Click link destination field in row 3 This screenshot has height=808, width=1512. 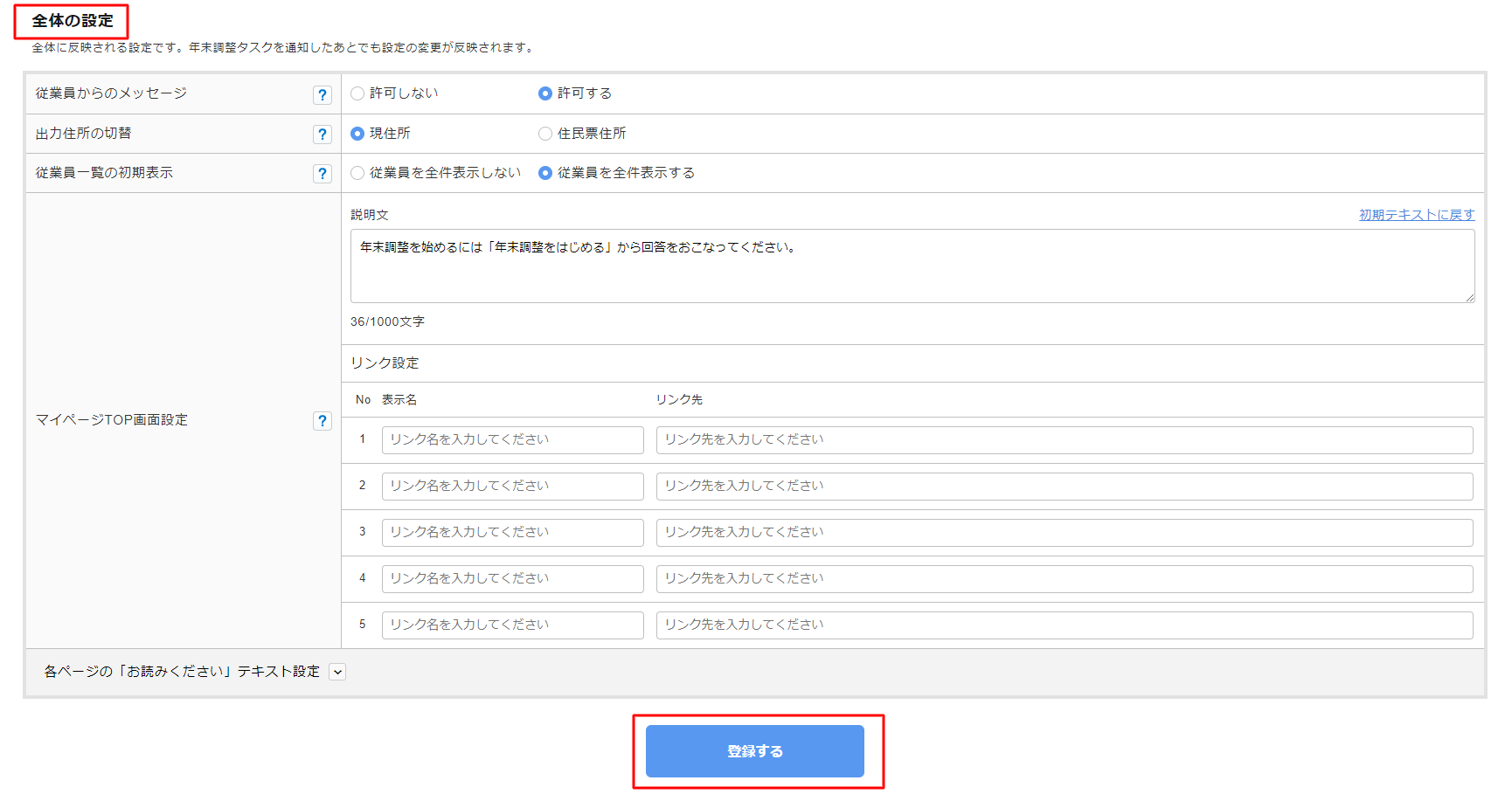coord(1065,533)
